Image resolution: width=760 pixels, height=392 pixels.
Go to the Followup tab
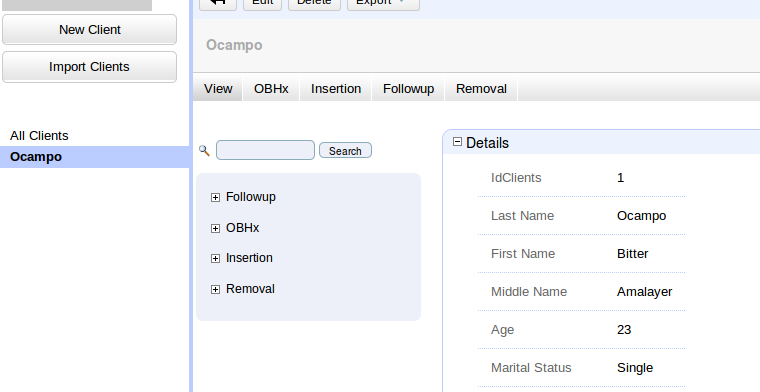[x=408, y=89]
